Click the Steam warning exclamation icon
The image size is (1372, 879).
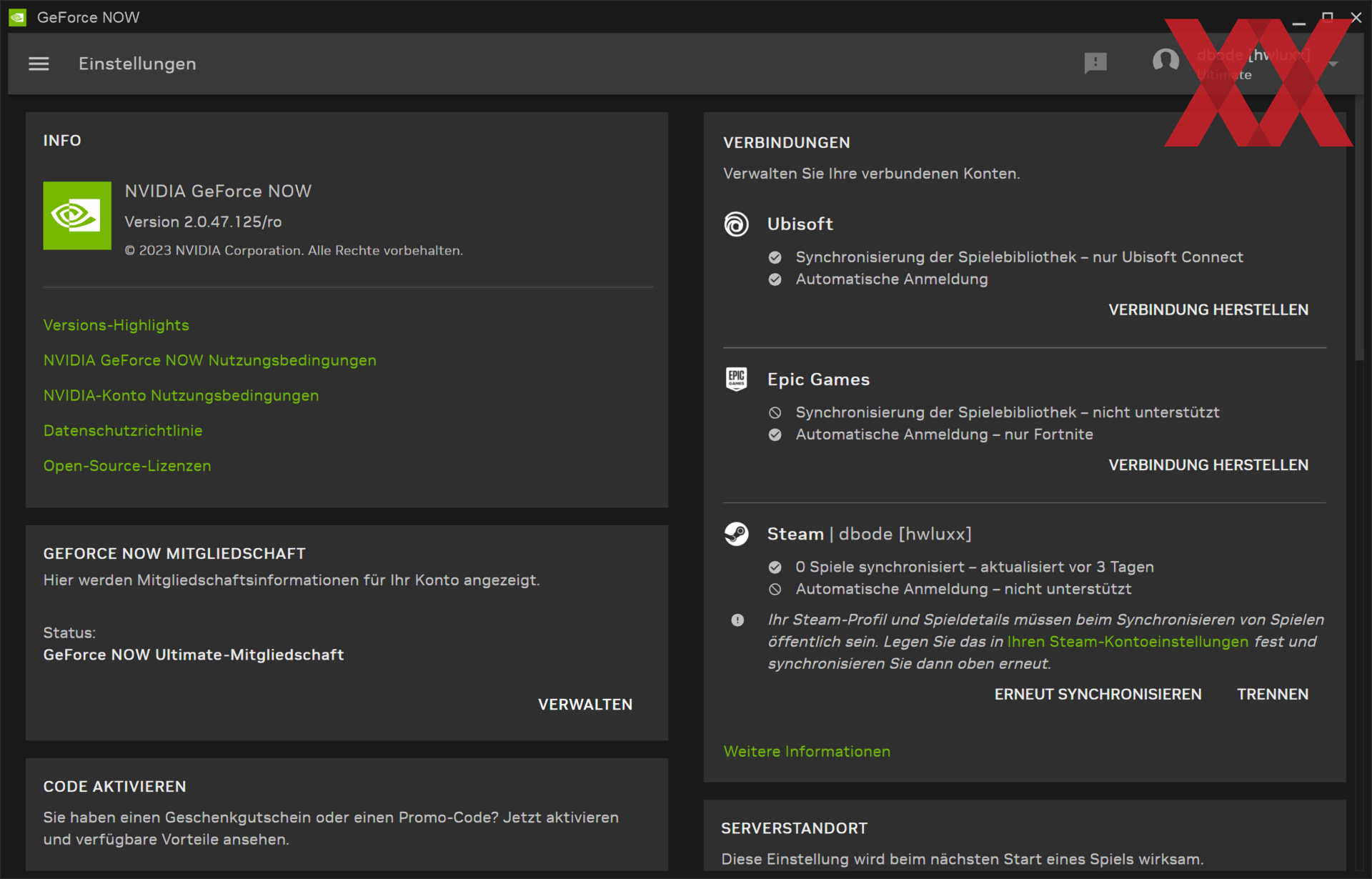[737, 620]
